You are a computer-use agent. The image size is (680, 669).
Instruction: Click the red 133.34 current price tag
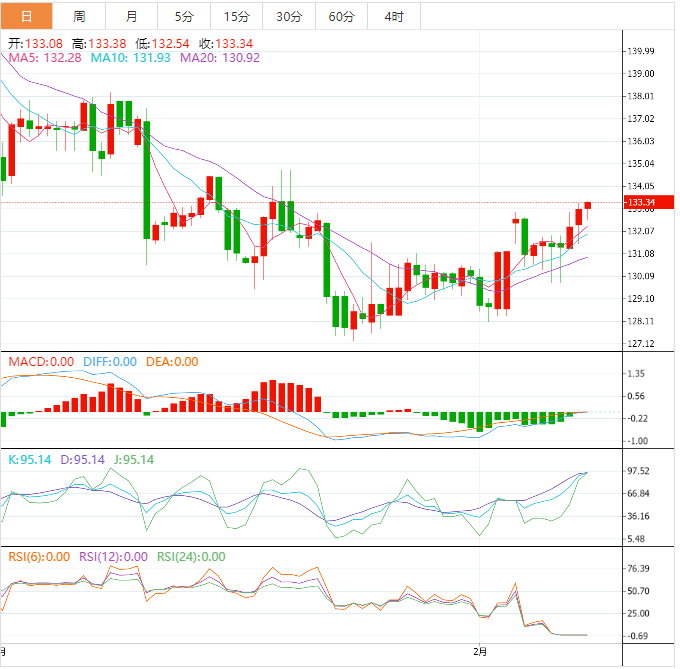coord(648,202)
